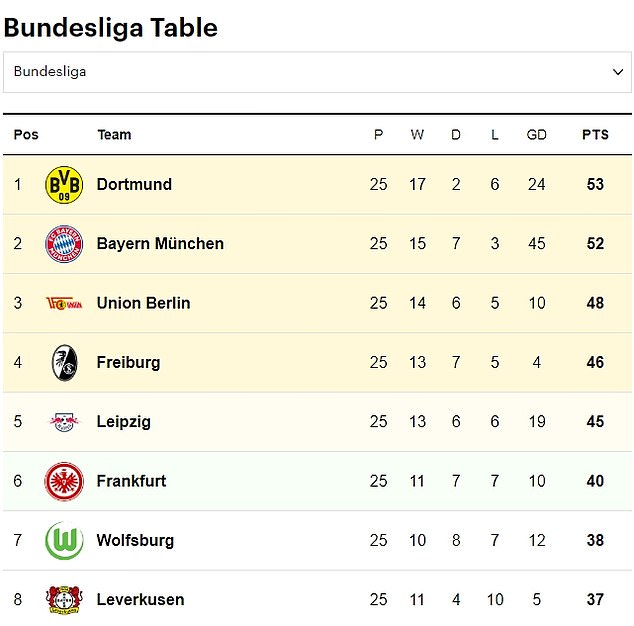Viewport: 634px width, 626px height.
Task: Click the Pos column header
Action: click(26, 135)
